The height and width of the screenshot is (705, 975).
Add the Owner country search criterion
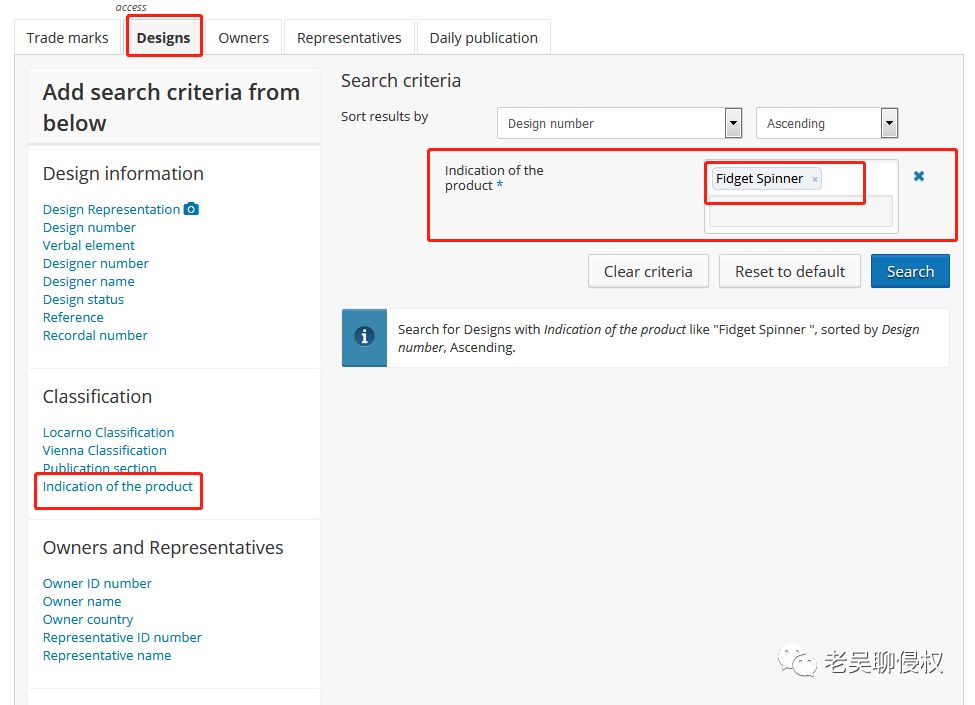[88, 619]
